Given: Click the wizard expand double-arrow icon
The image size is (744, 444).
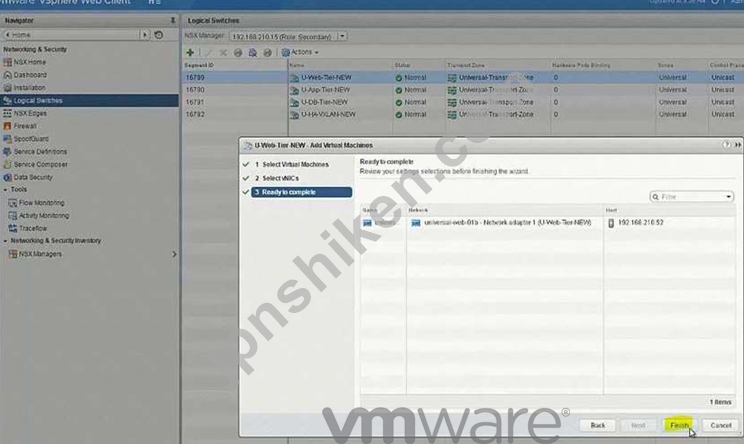Looking at the screenshot, I should click(x=737, y=145).
